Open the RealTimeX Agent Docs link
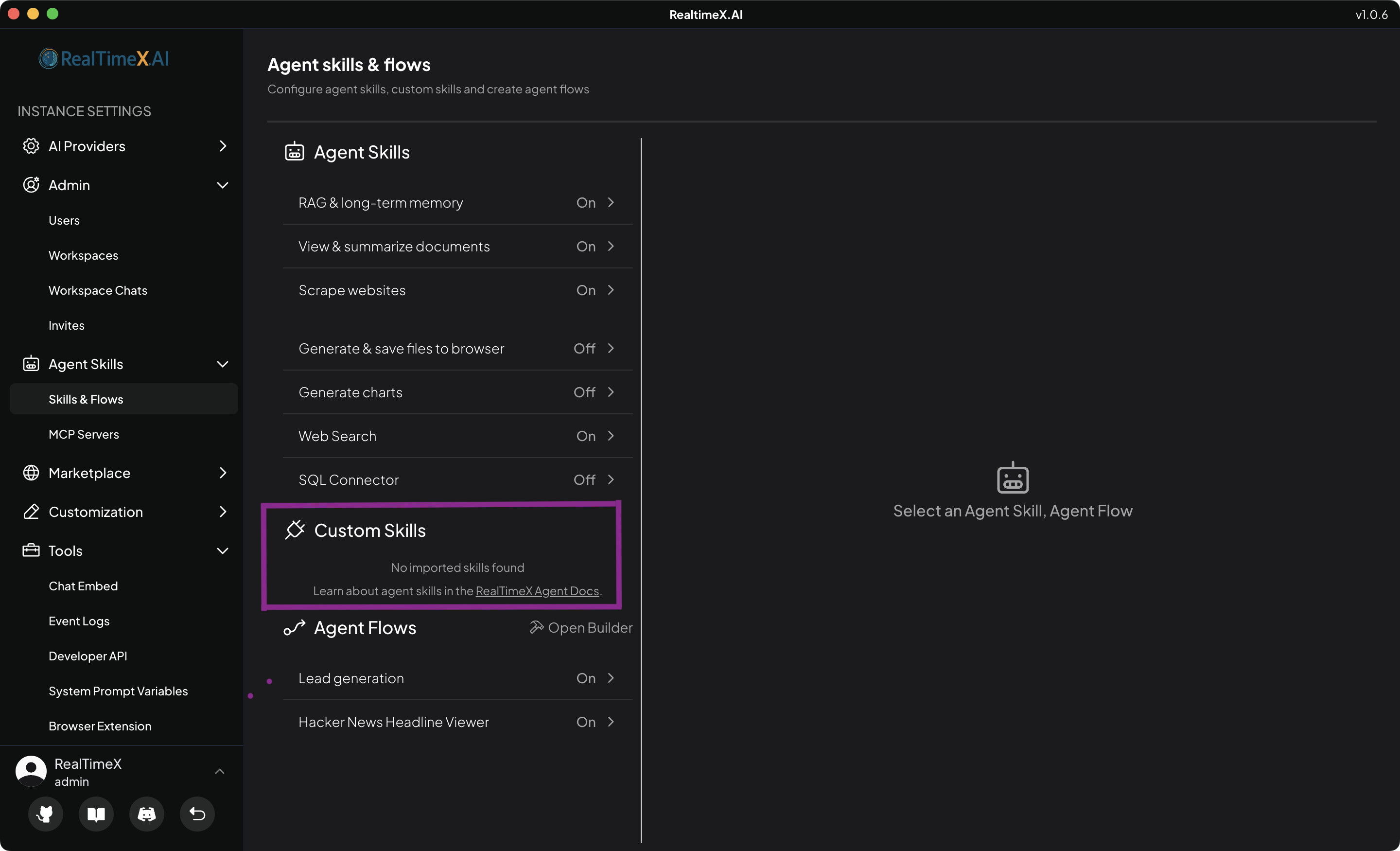Viewport: 1400px width, 851px height. [537, 591]
